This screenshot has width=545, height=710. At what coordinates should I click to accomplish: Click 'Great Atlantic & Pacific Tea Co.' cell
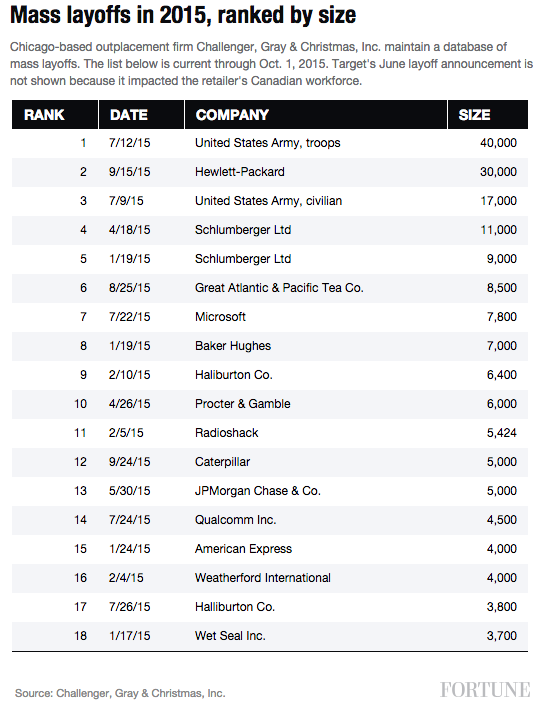pyautogui.click(x=279, y=288)
